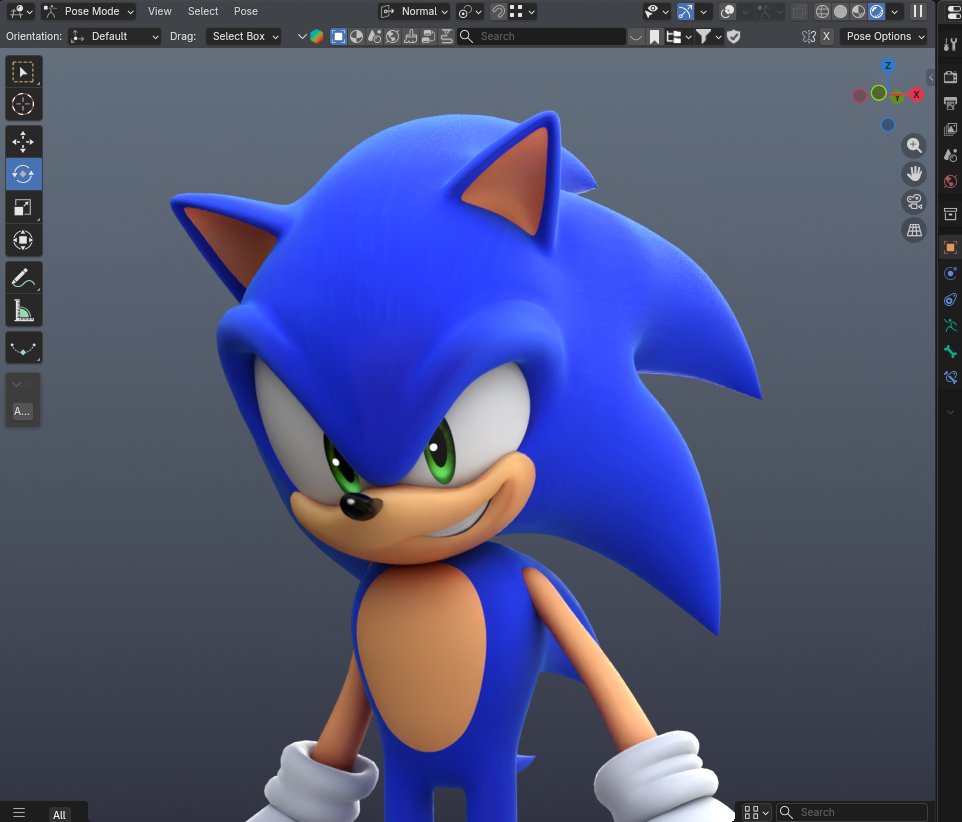962x822 pixels.
Task: Open the Normal transform orientation dropdown
Action: coord(414,11)
